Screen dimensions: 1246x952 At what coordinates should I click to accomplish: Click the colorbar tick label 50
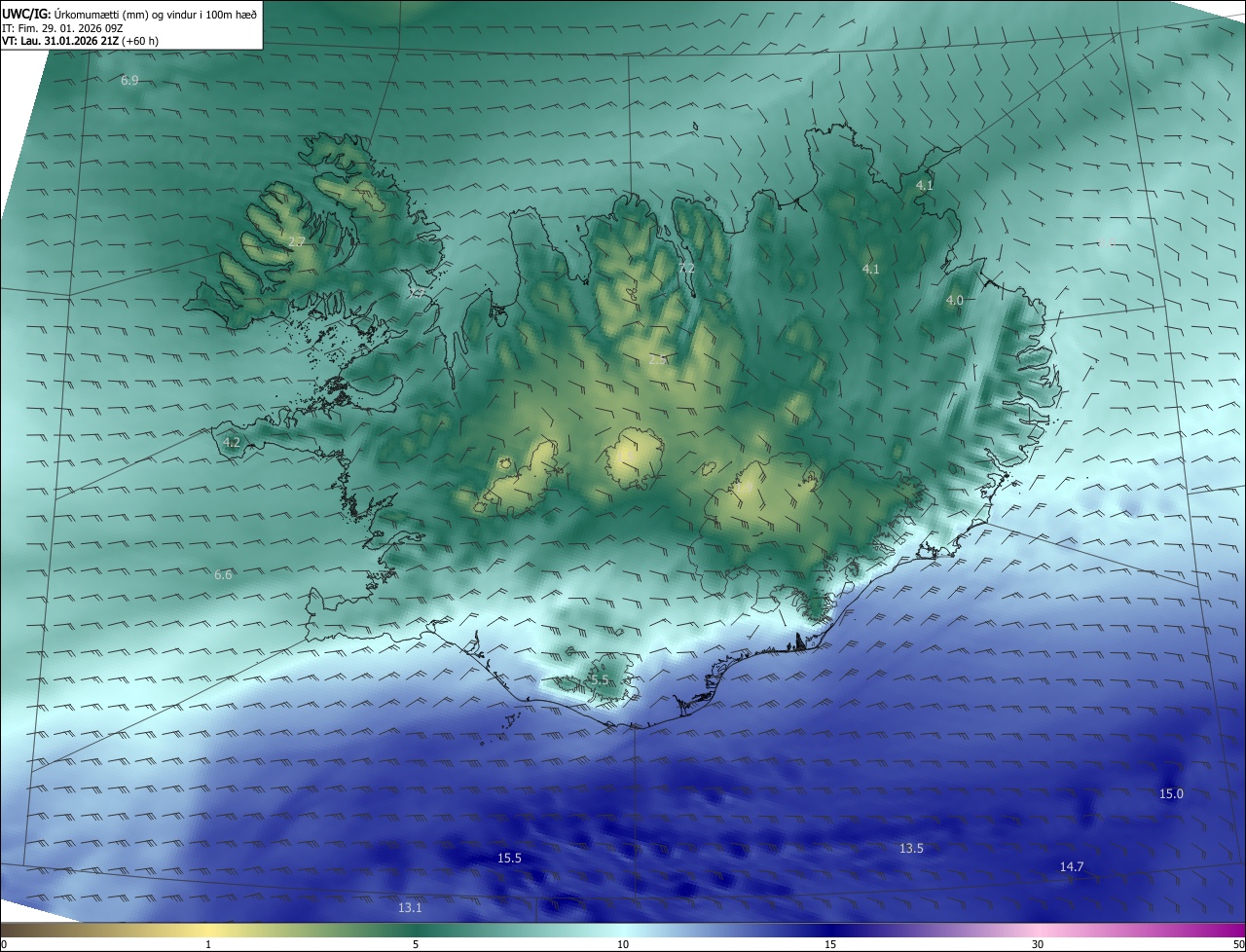pyautogui.click(x=1239, y=944)
